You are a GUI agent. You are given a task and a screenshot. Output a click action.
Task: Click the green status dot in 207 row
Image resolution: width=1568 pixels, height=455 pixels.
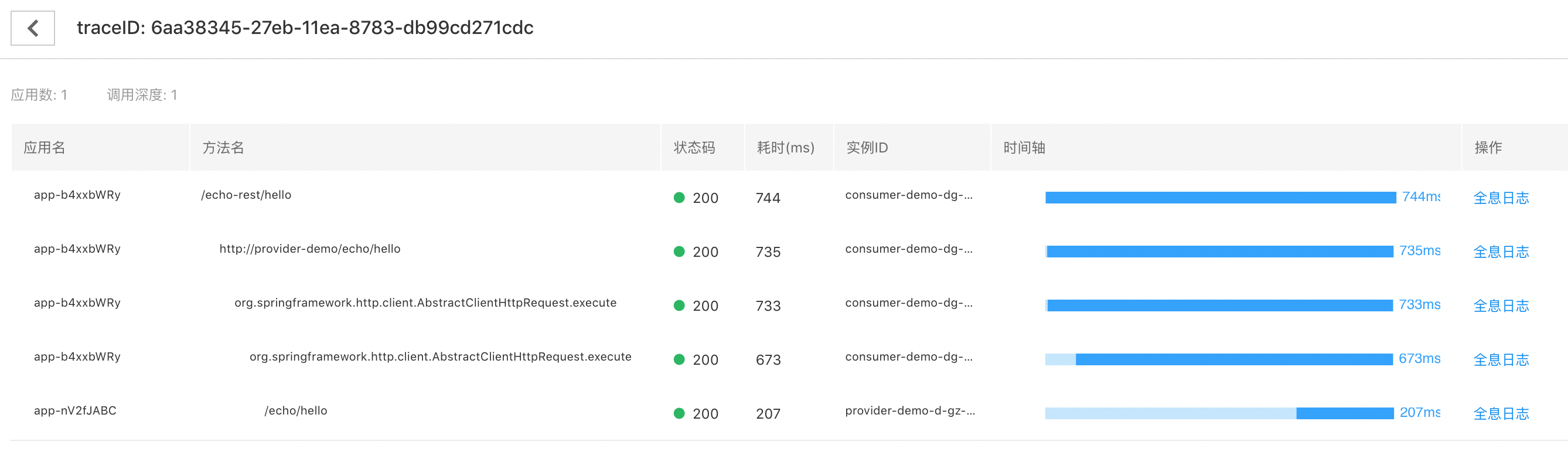pyautogui.click(x=679, y=413)
